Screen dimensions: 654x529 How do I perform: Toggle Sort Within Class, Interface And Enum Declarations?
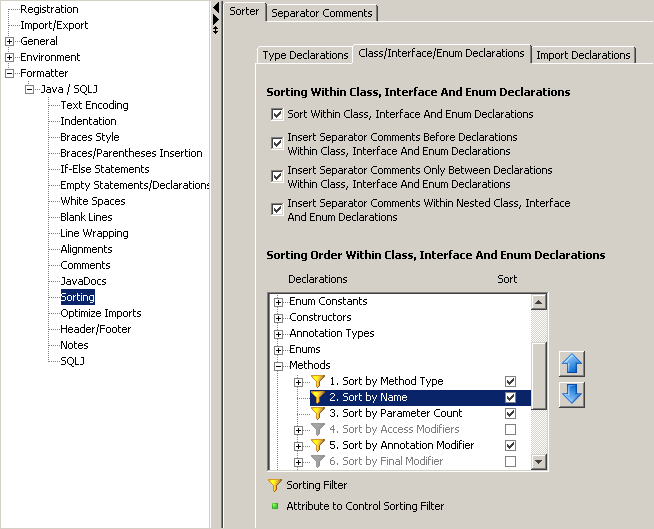[x=277, y=115]
